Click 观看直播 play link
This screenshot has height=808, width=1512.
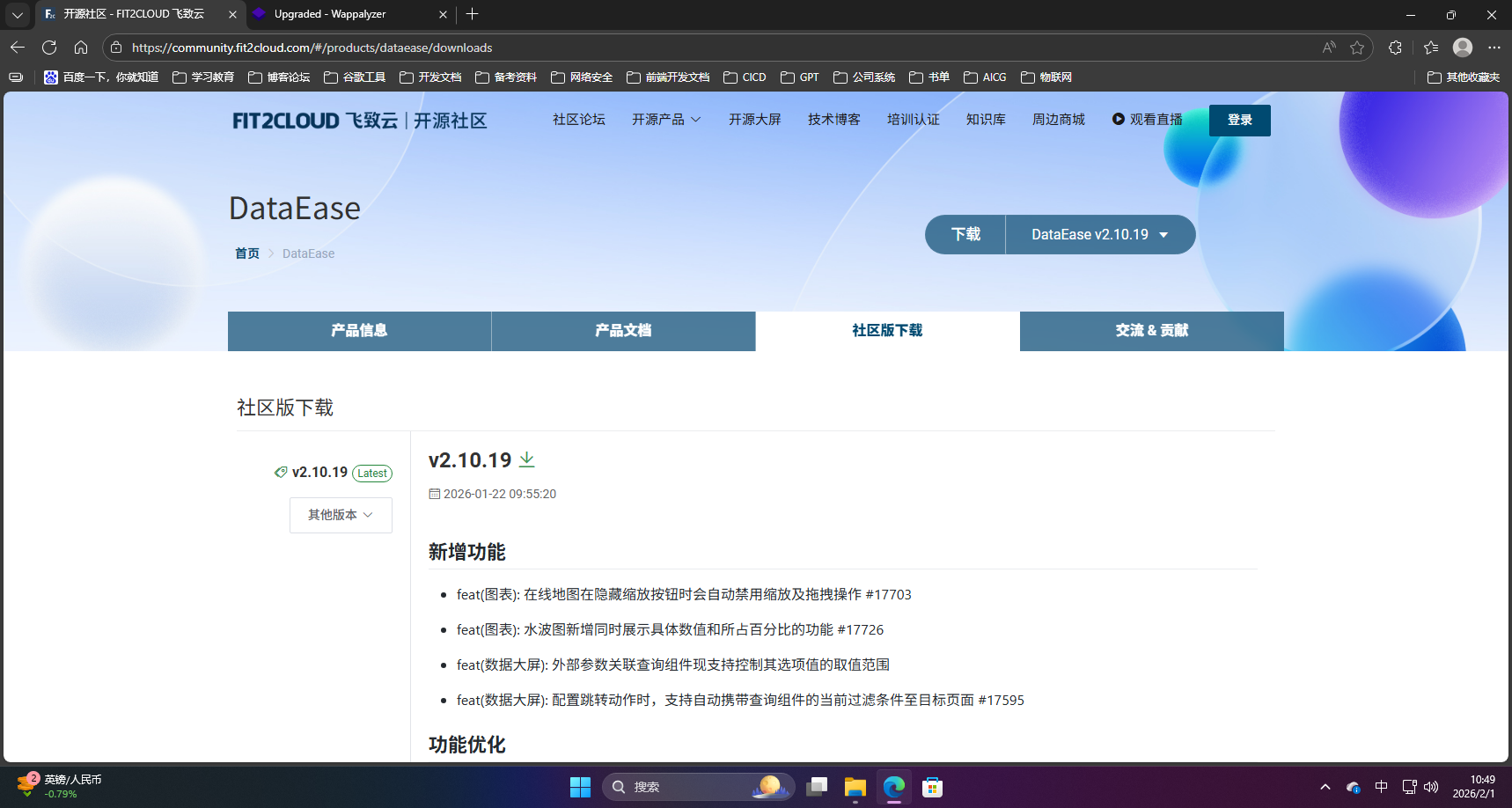pos(1147,120)
